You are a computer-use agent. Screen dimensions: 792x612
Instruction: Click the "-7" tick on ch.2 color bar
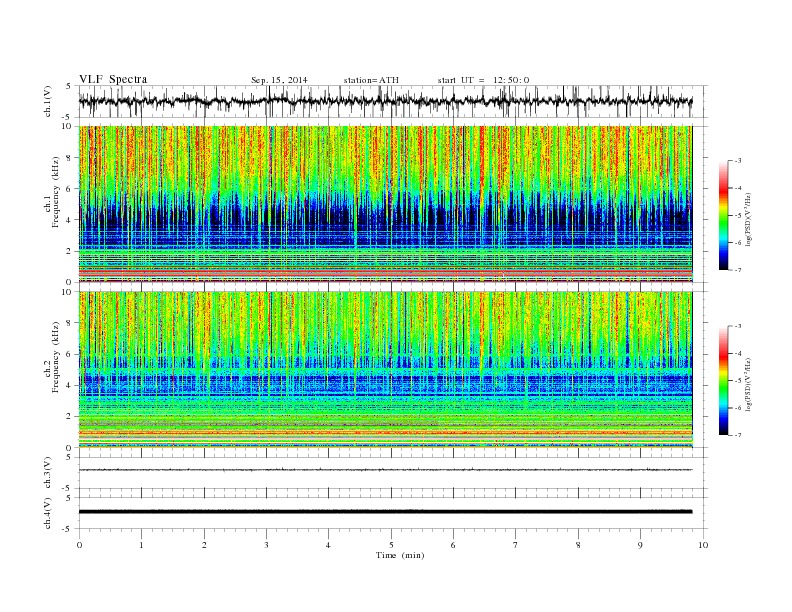click(737, 435)
